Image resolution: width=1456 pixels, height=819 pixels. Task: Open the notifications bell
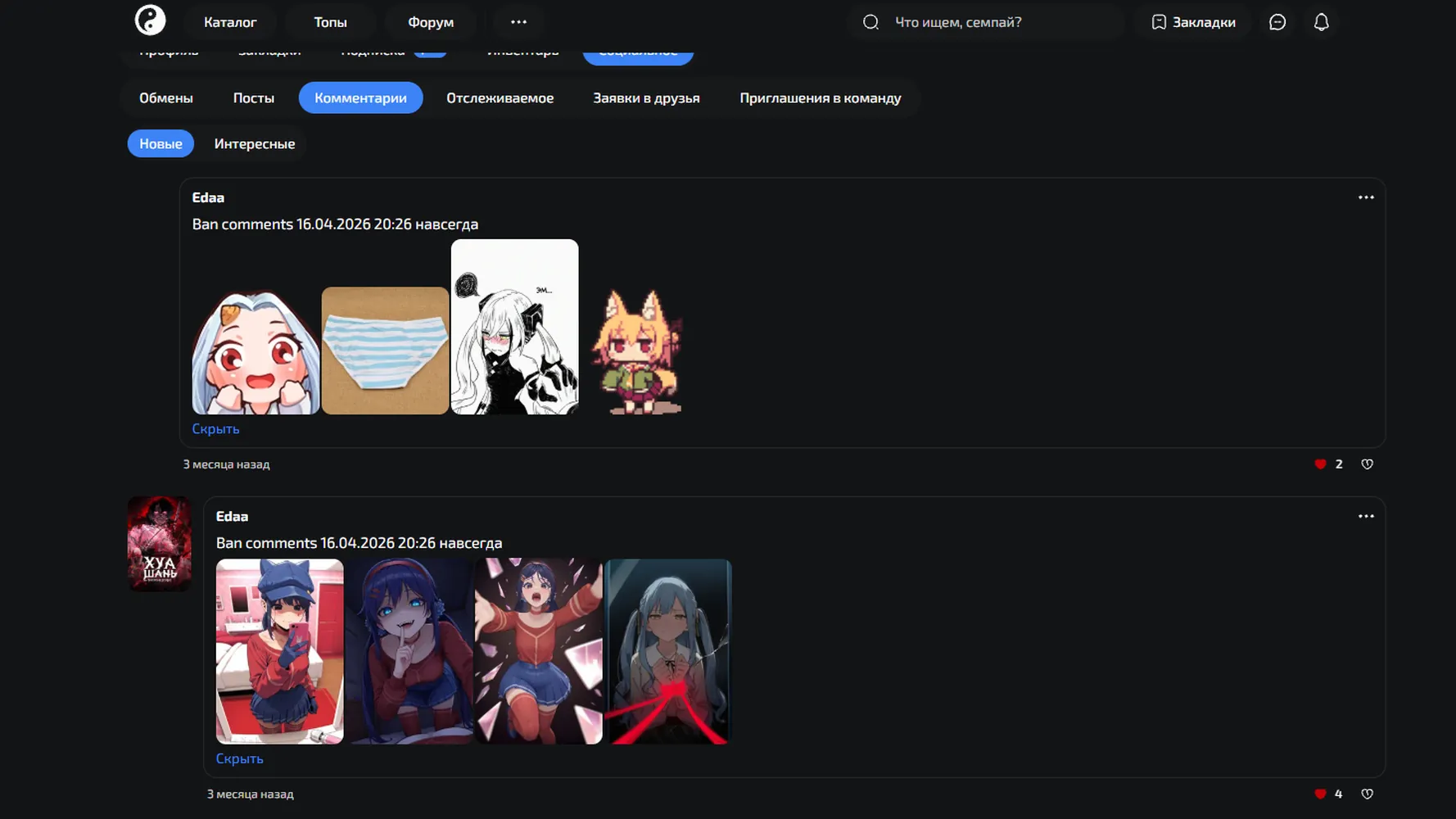(x=1321, y=22)
